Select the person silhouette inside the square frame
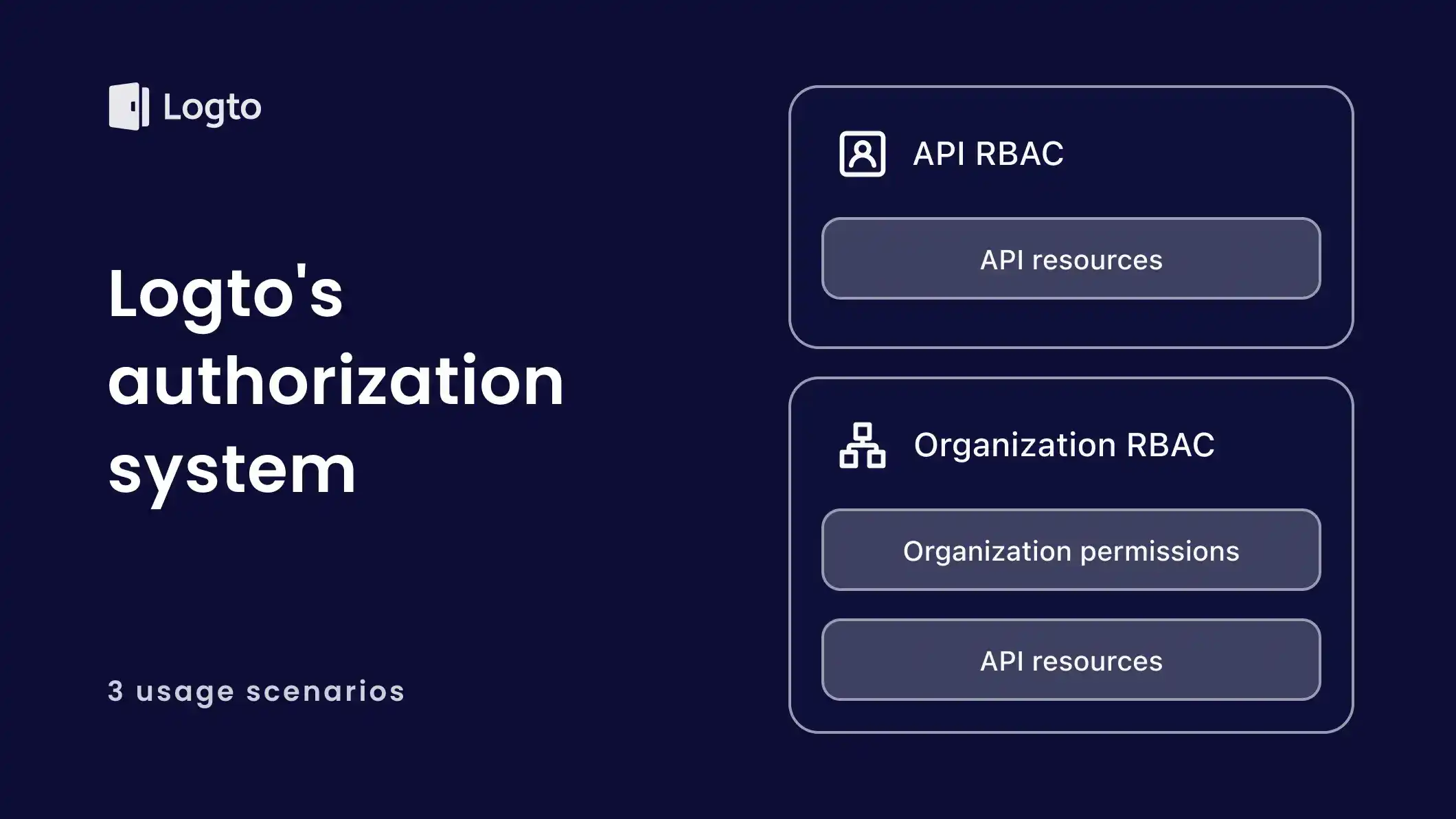1456x819 pixels. (863, 154)
